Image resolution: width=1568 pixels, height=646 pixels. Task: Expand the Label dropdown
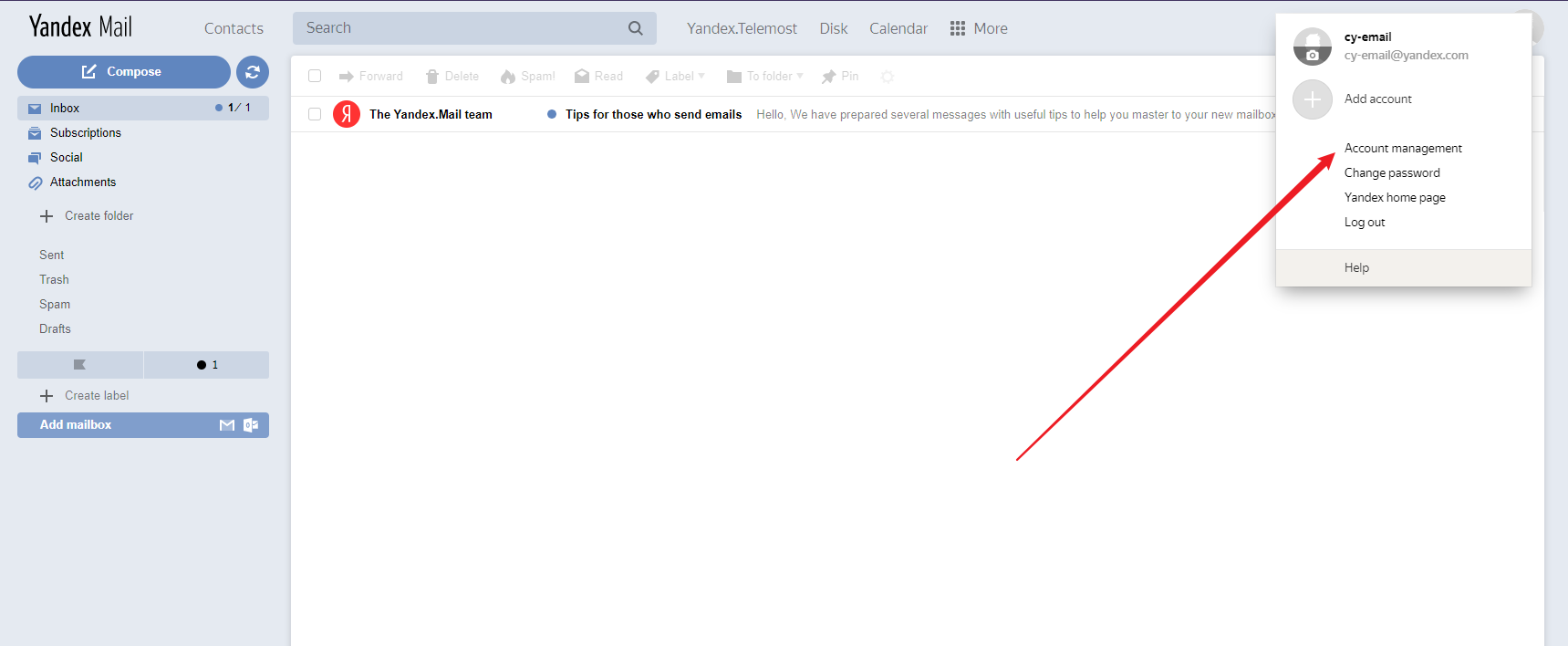pos(675,77)
